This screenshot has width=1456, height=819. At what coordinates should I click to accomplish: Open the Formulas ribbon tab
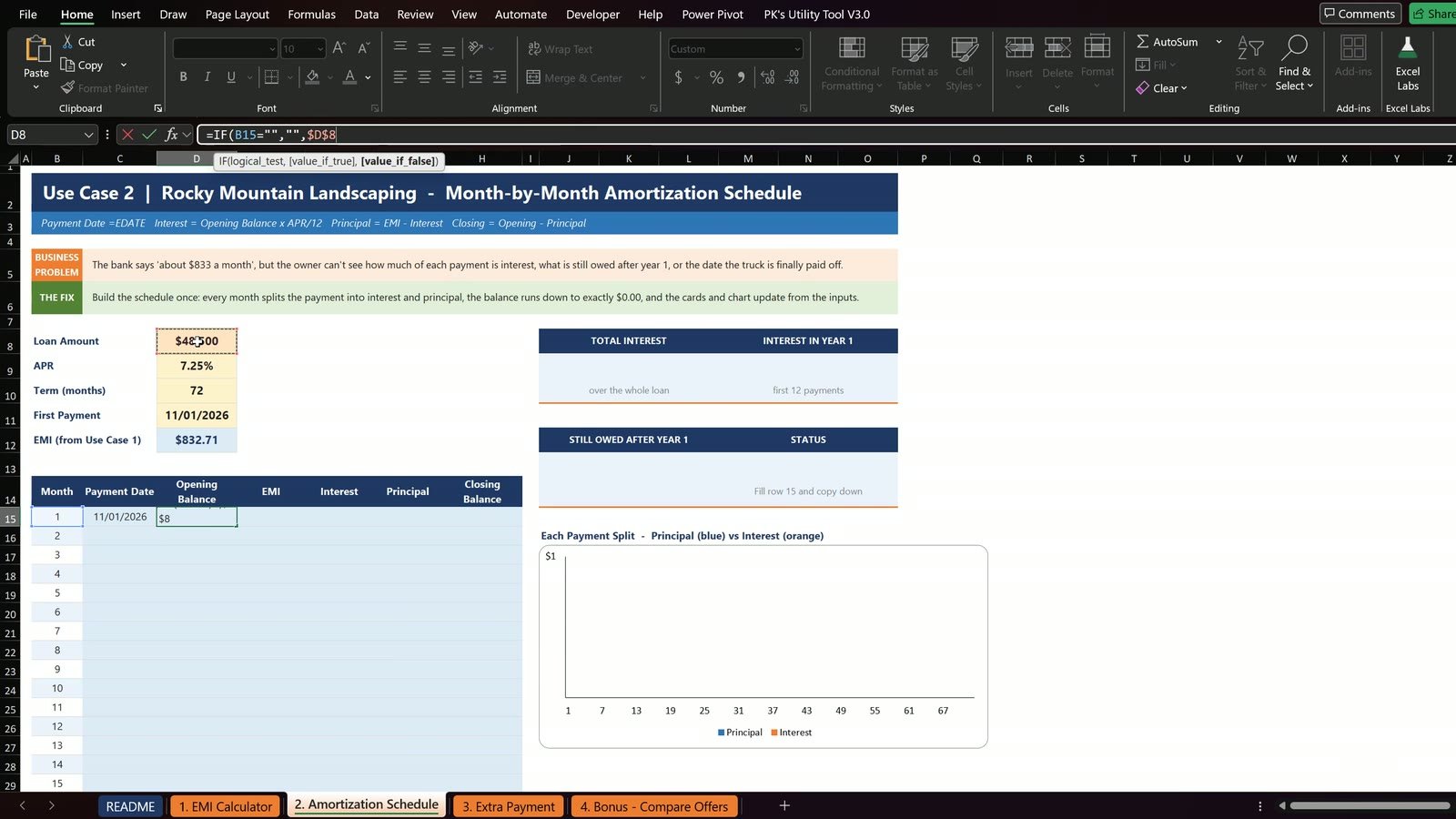click(311, 15)
